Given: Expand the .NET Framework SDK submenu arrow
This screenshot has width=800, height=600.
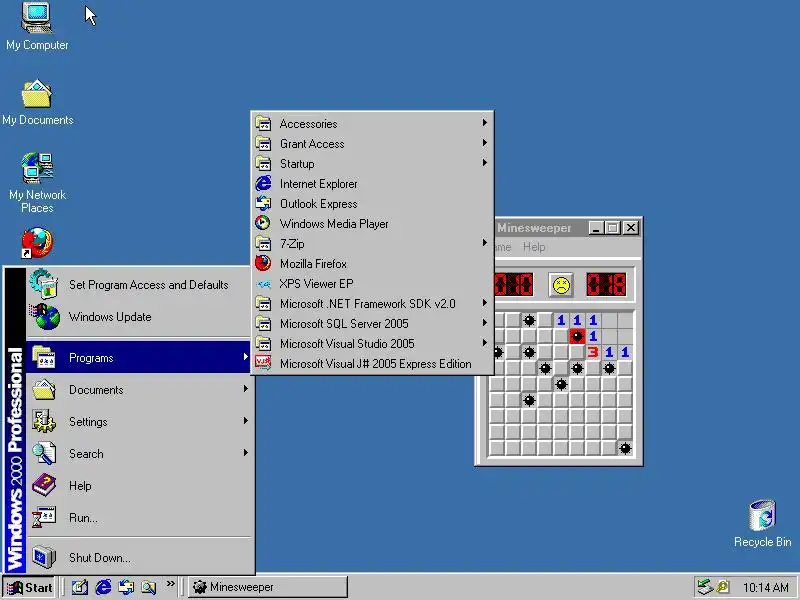Looking at the screenshot, I should tap(485, 303).
